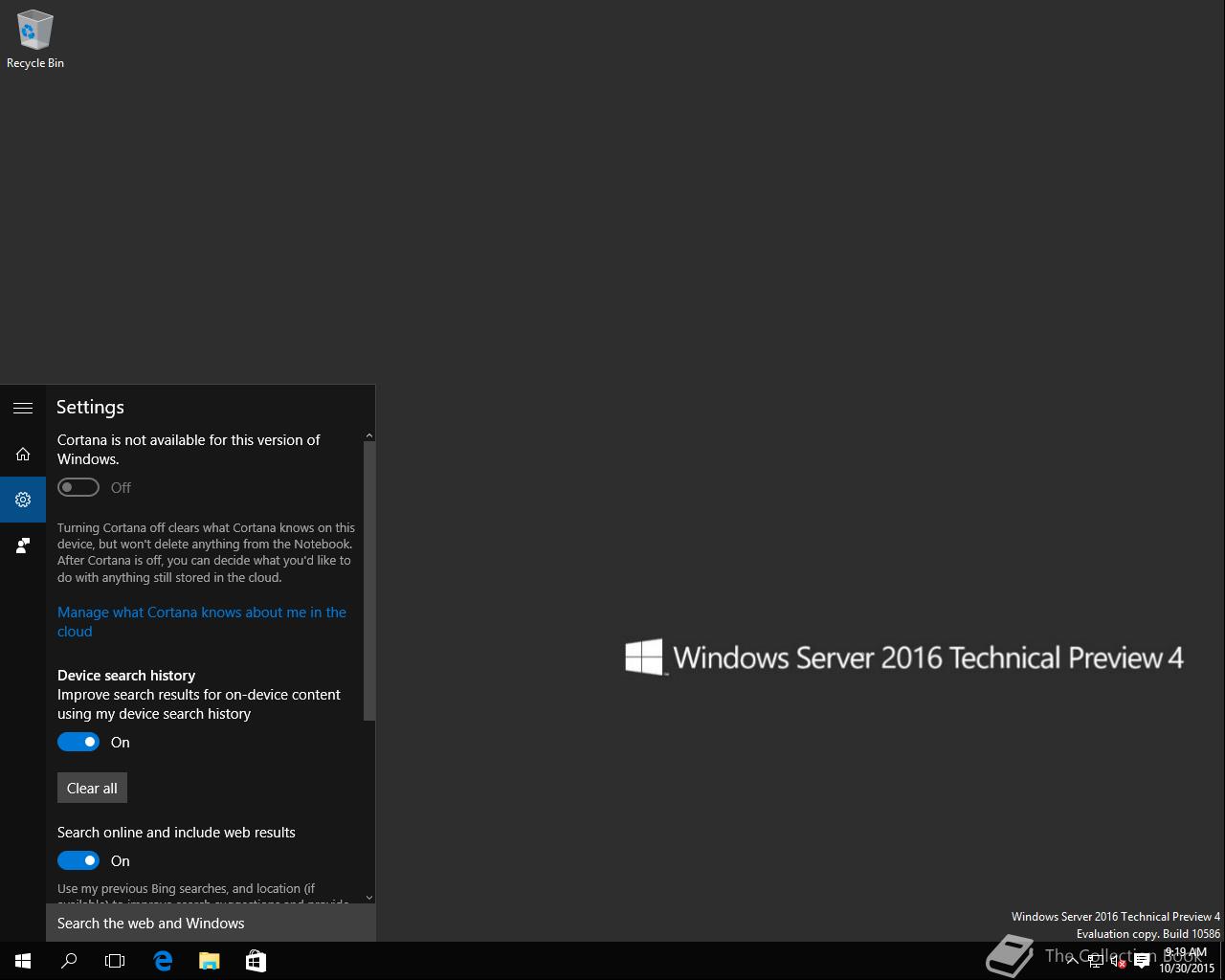Expand the hamburger menu in search panel
This screenshot has width=1225, height=980.
click(23, 408)
